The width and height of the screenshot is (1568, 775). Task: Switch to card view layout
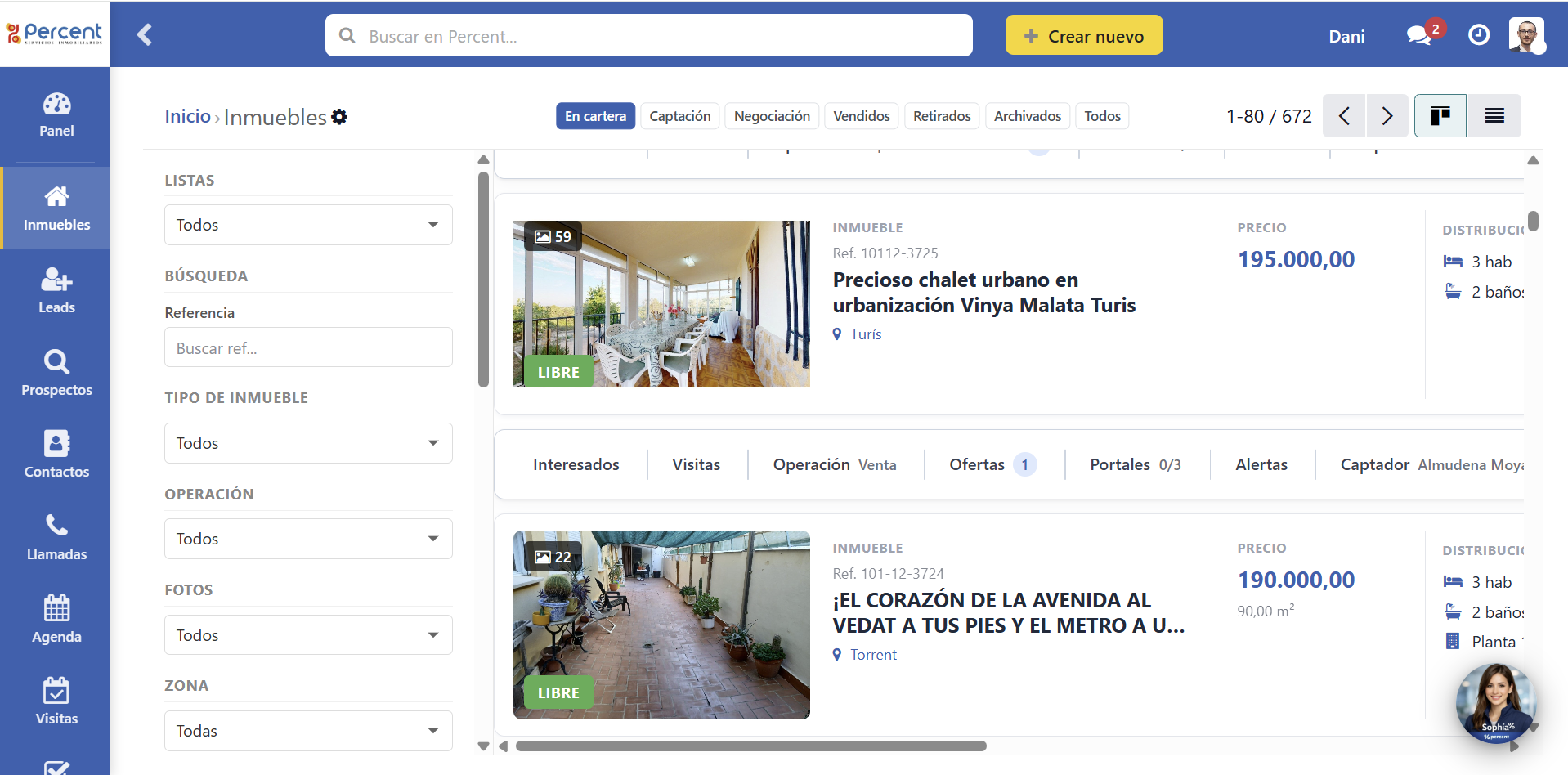point(1440,116)
